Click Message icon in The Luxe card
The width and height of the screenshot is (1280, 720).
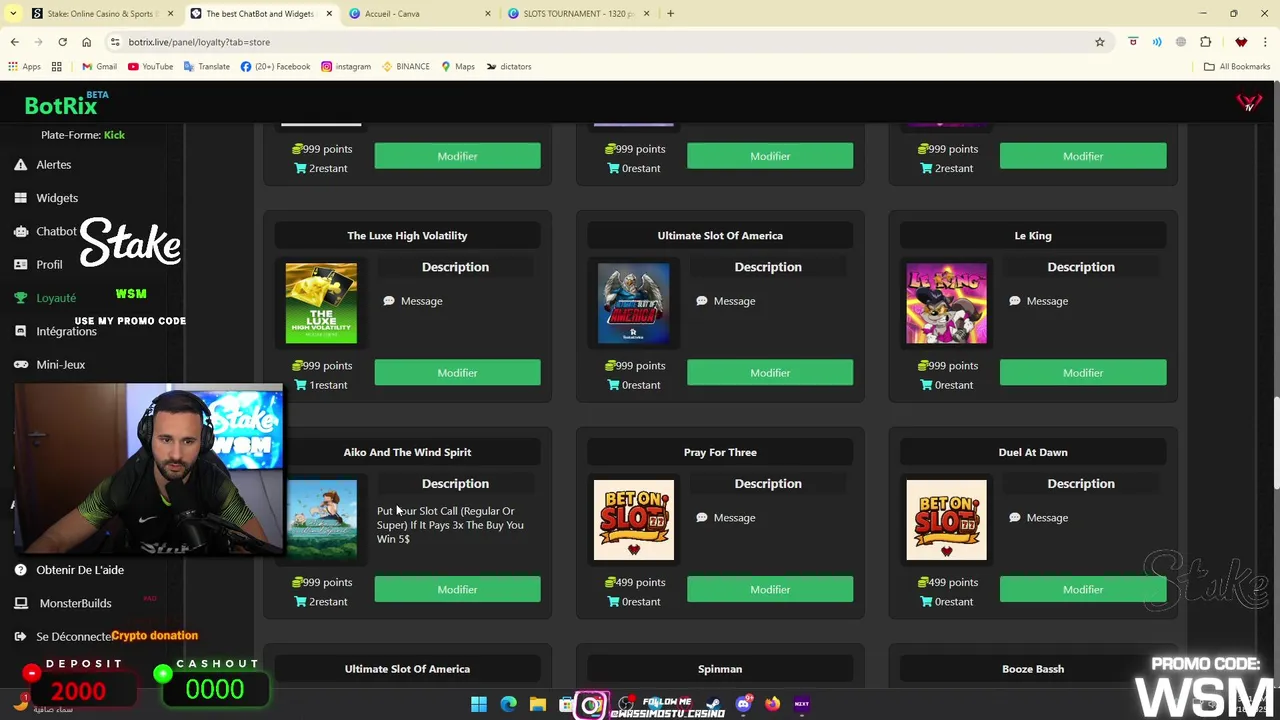pyautogui.click(x=389, y=301)
